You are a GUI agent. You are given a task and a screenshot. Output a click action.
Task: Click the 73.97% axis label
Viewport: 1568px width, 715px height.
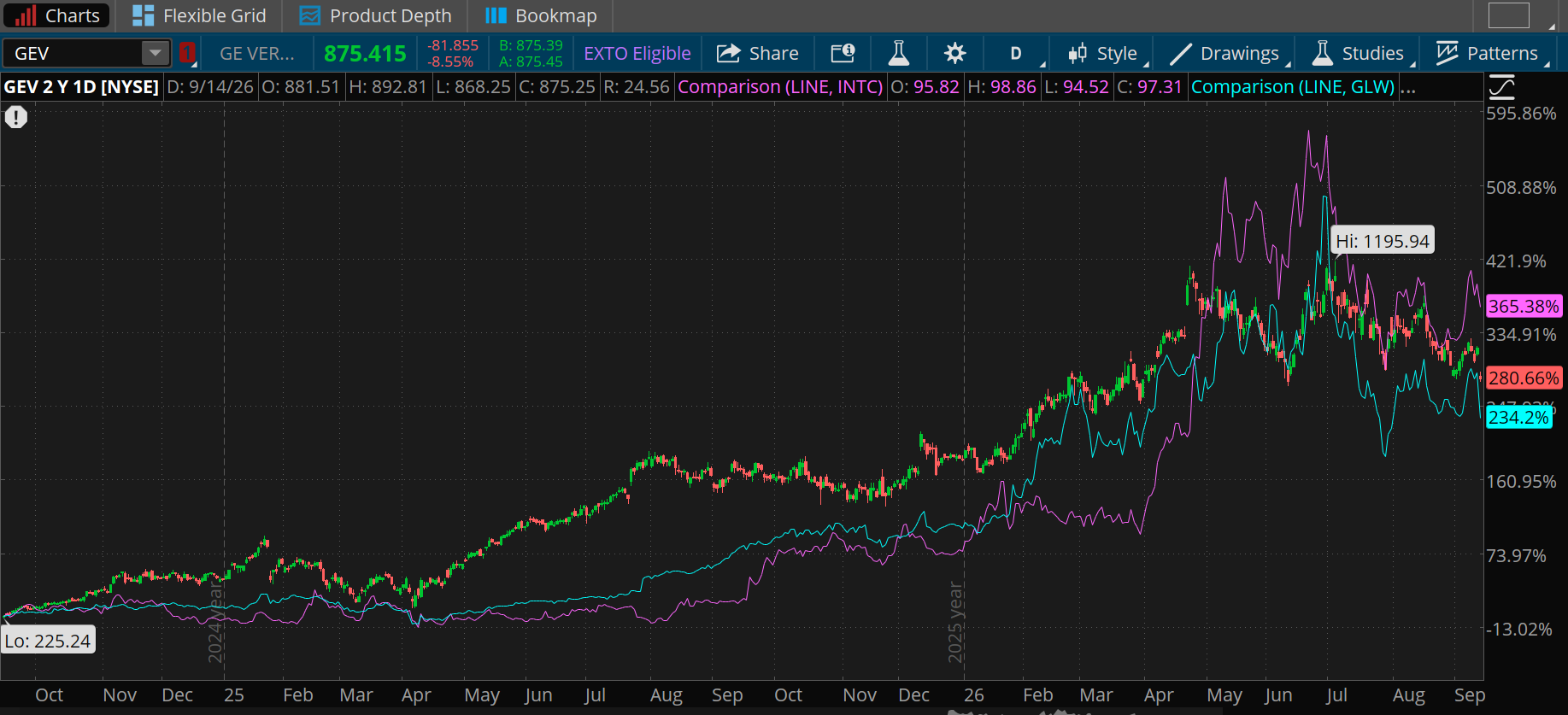tap(1516, 555)
